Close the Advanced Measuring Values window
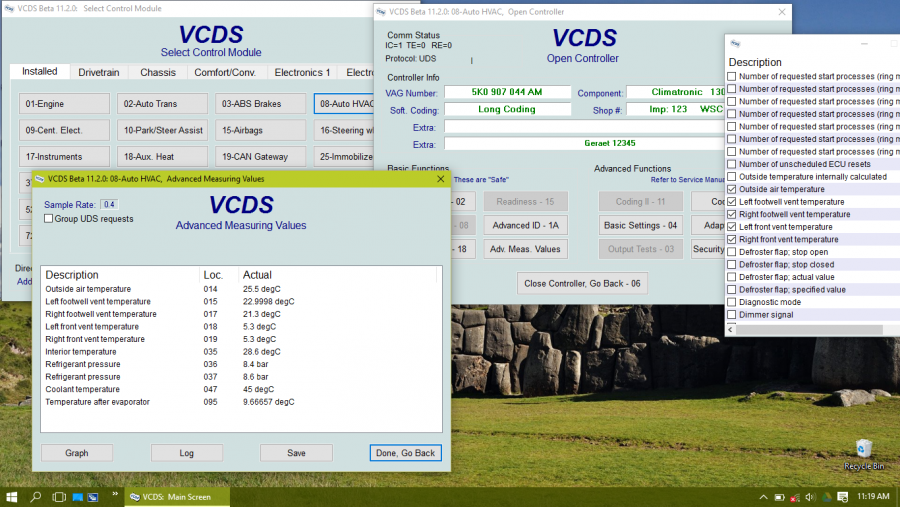This screenshot has height=507, width=900. point(440,179)
